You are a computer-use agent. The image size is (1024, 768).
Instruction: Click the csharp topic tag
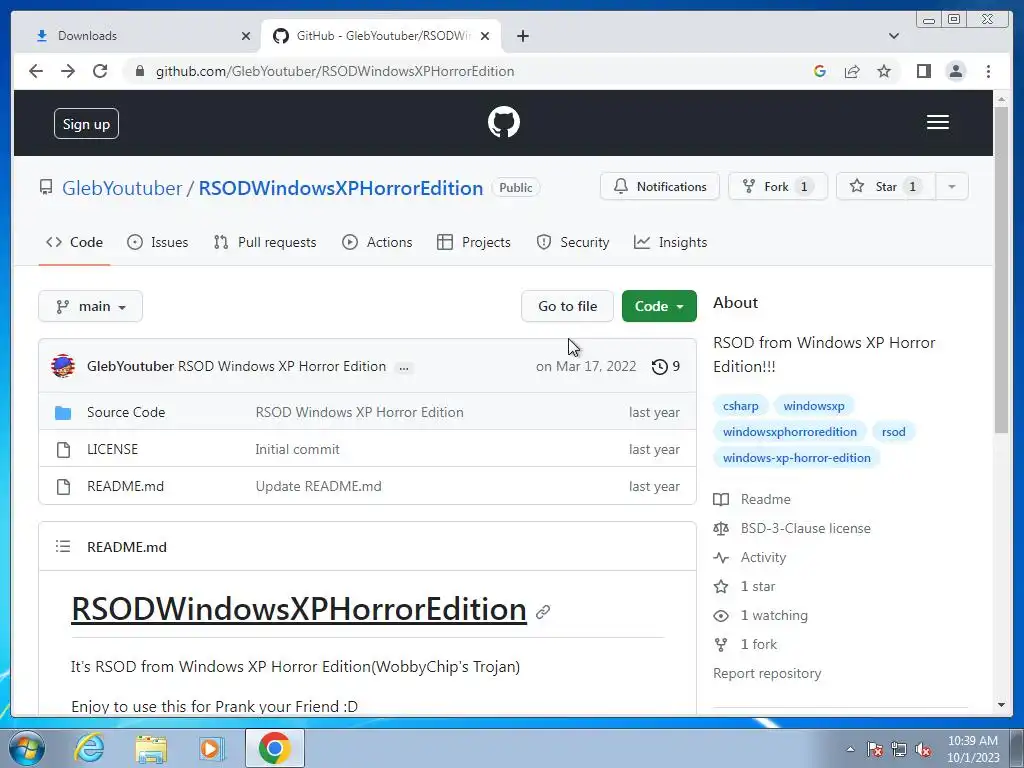point(741,406)
